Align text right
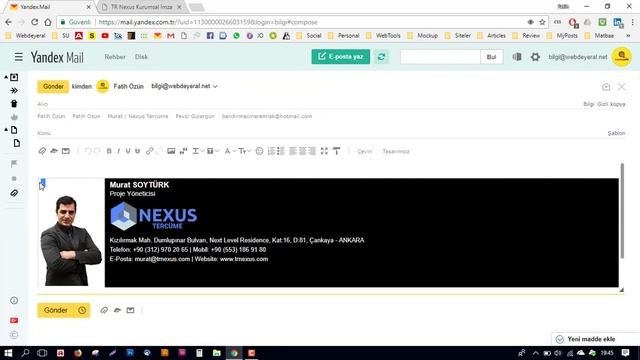This screenshot has height=360, width=640. pos(312,151)
